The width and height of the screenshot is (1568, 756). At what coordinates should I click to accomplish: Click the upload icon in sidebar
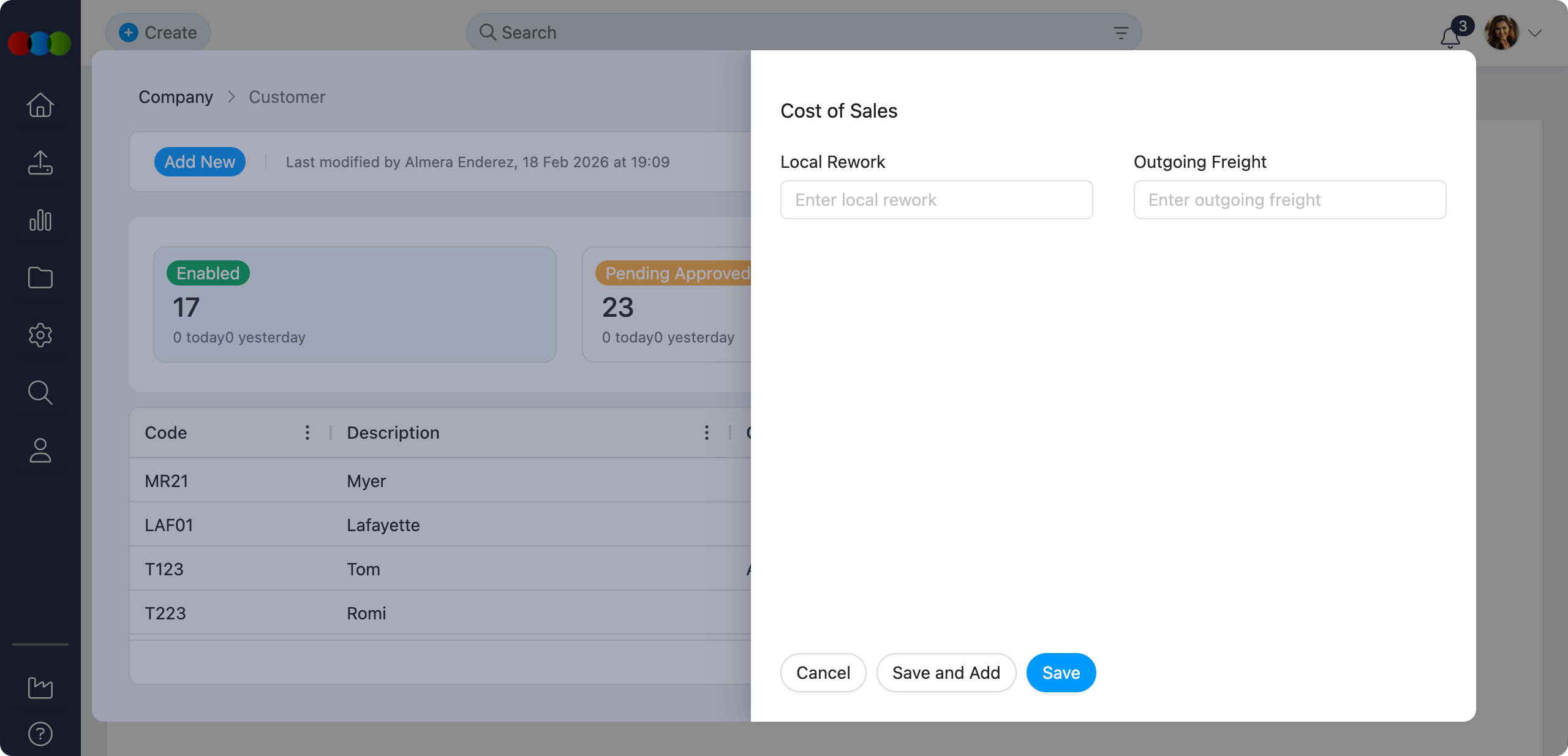40,162
